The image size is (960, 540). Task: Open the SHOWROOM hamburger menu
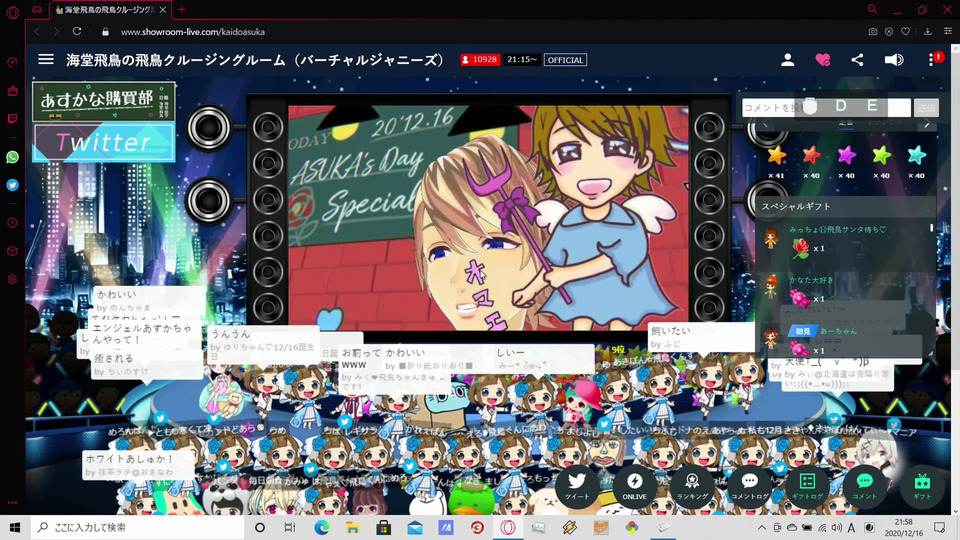46,59
